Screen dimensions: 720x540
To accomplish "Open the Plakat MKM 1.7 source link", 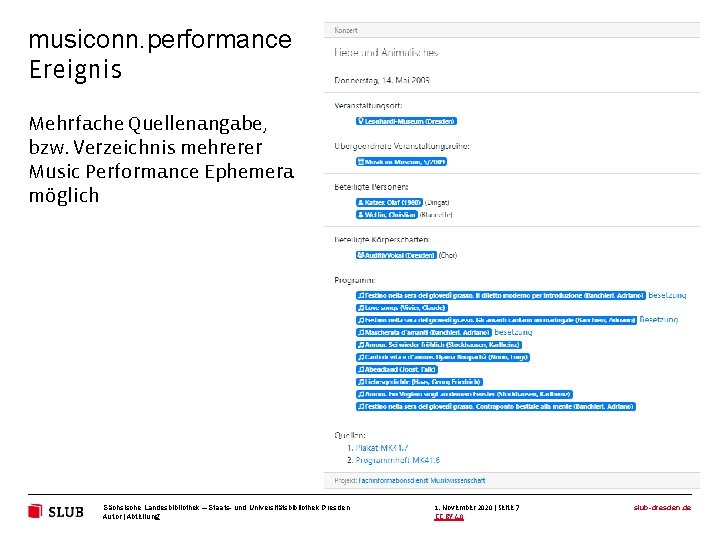I will click(x=382, y=448).
